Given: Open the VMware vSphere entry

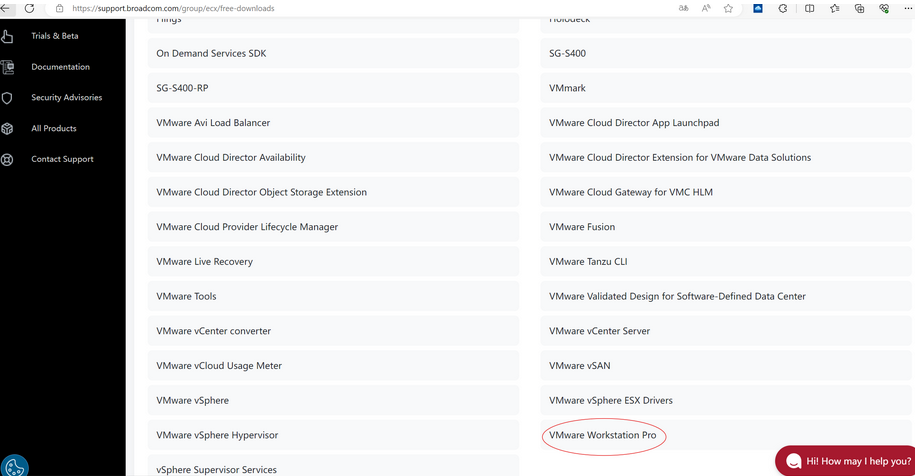Looking at the screenshot, I should pyautogui.click(x=333, y=400).
